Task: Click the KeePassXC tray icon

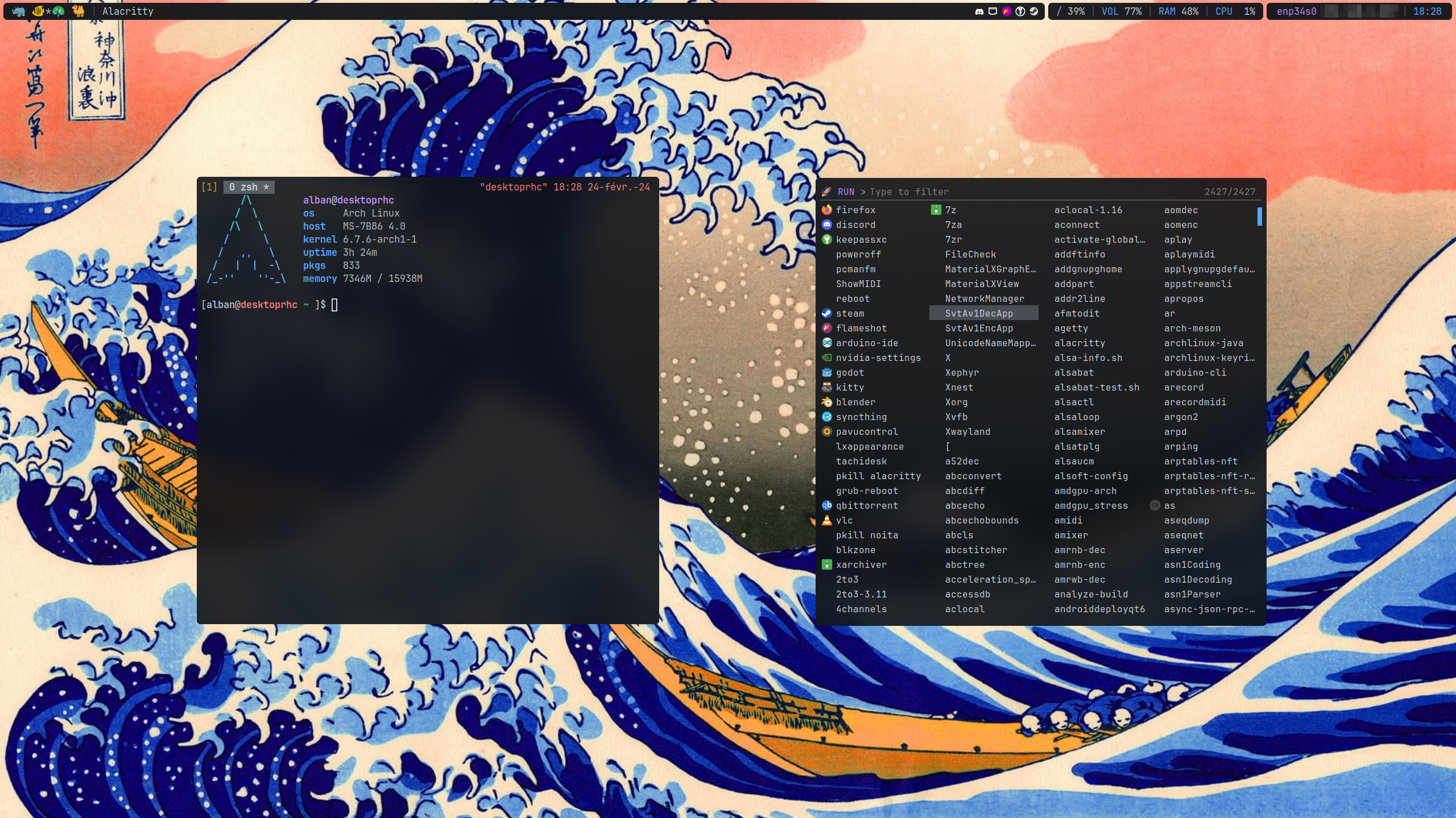Action: point(1020,11)
